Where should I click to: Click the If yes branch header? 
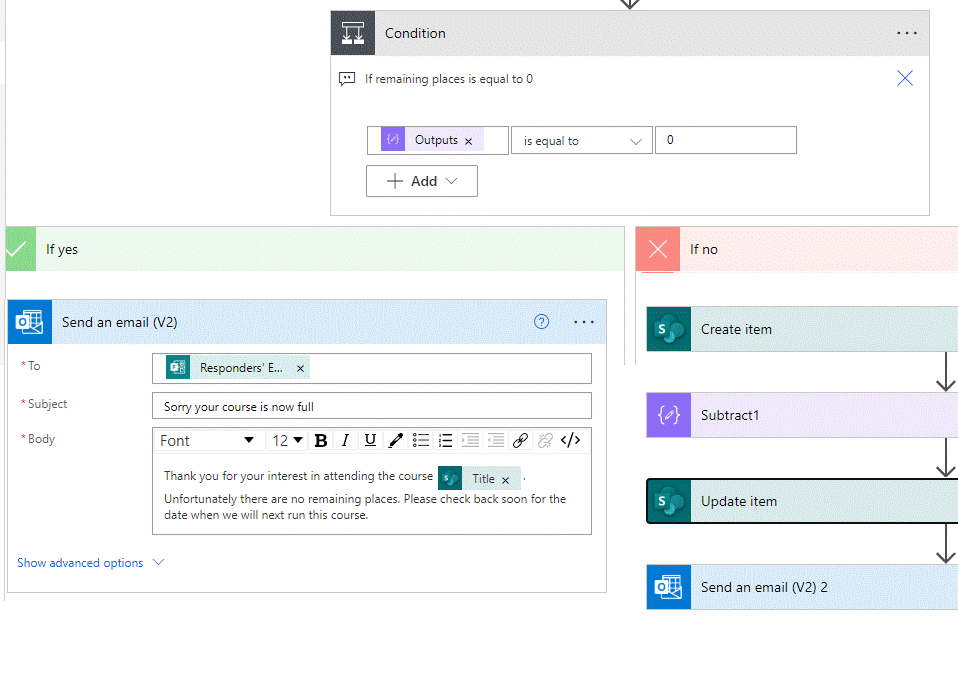[315, 249]
